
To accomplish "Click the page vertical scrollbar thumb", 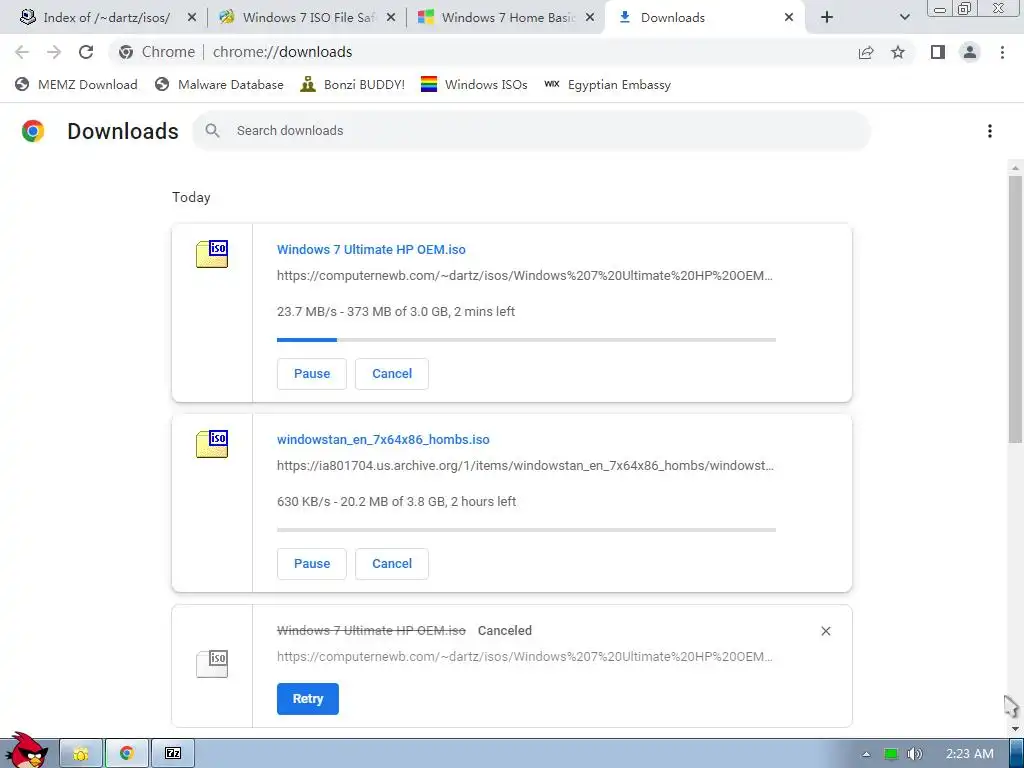I will click(x=1015, y=310).
